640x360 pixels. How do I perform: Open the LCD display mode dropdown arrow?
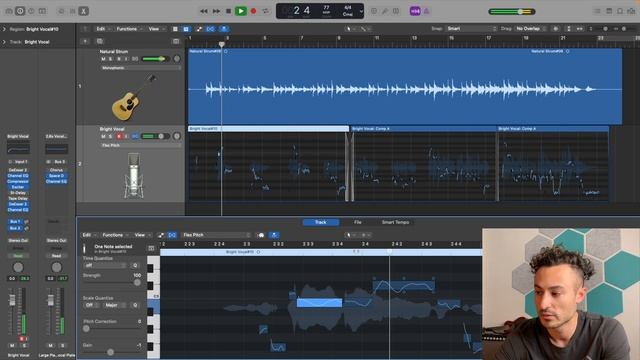point(361,11)
